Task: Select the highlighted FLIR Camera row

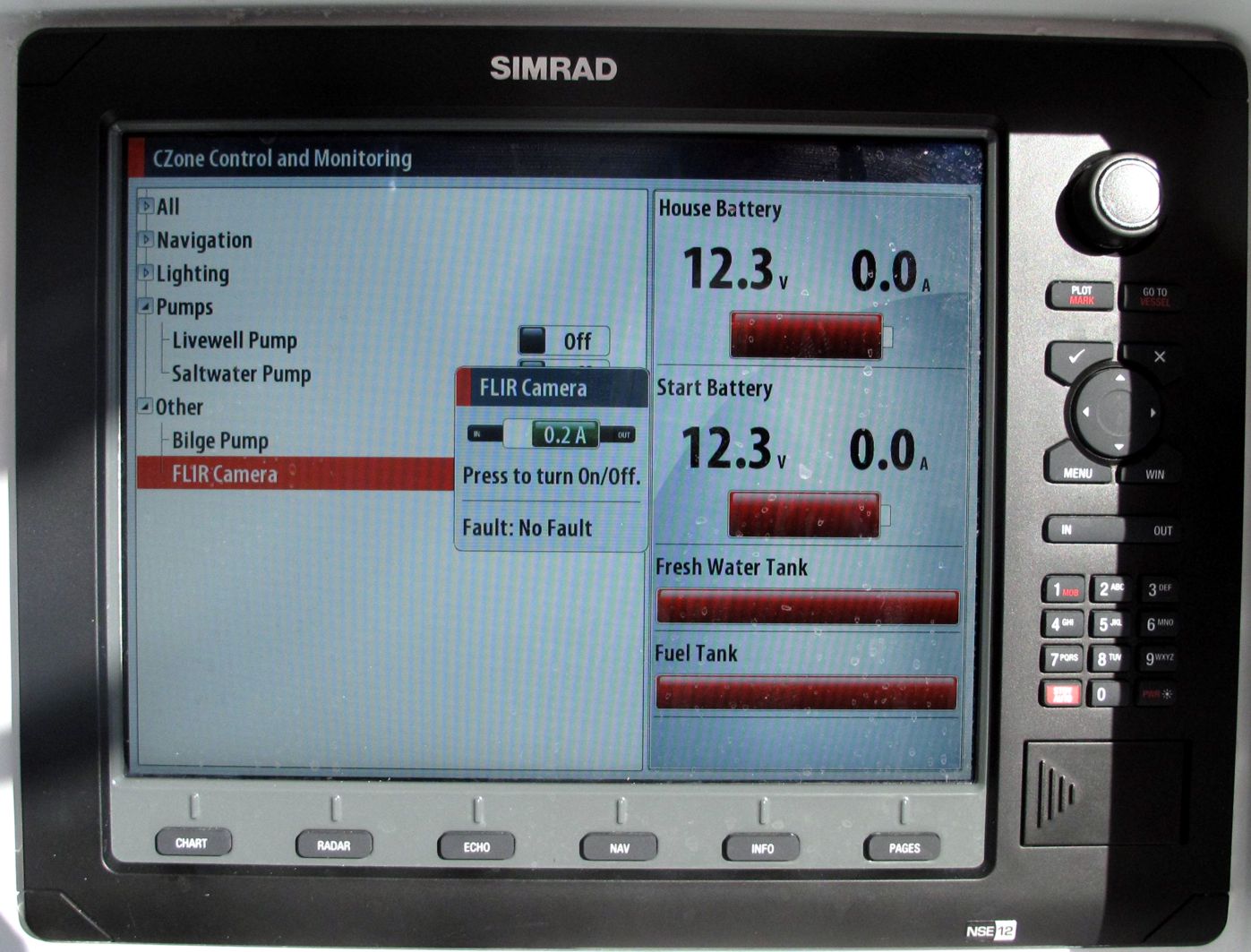Action: 296,474
